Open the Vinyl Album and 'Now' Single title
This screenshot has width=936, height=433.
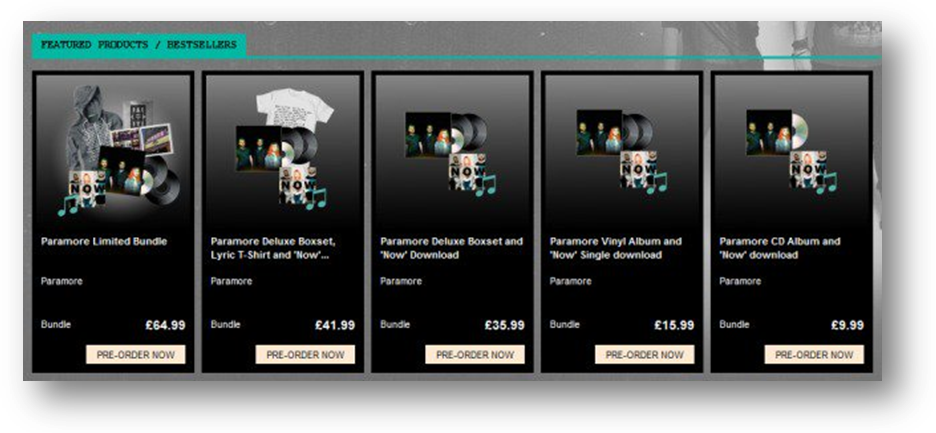click(x=615, y=248)
